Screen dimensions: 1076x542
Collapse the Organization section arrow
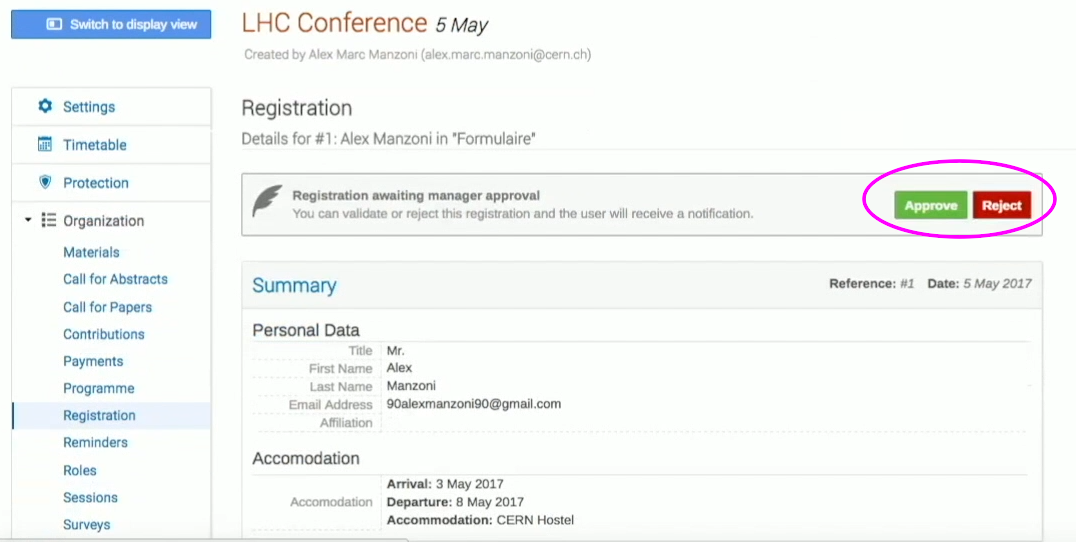(x=28, y=220)
